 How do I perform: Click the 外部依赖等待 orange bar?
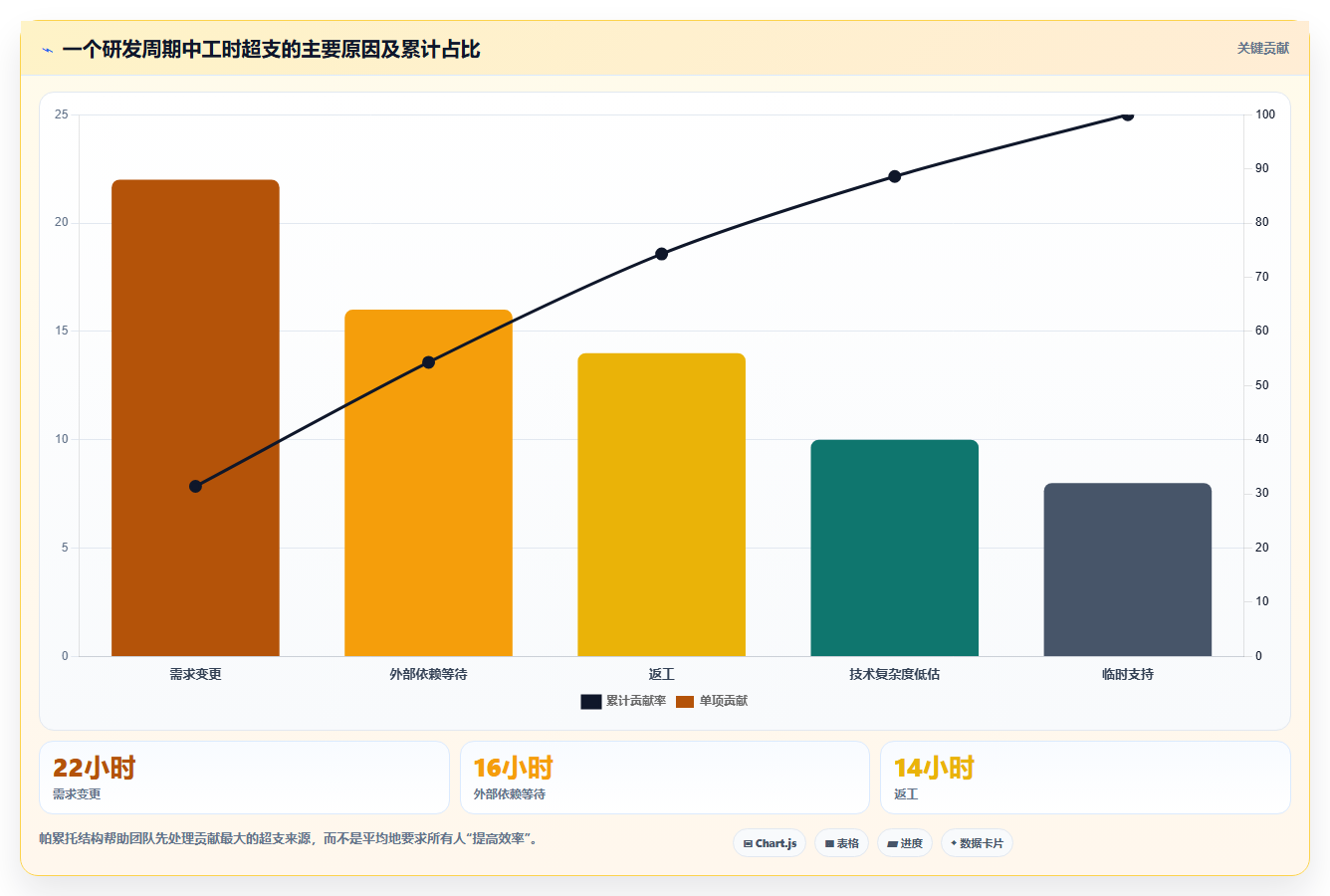click(428, 483)
